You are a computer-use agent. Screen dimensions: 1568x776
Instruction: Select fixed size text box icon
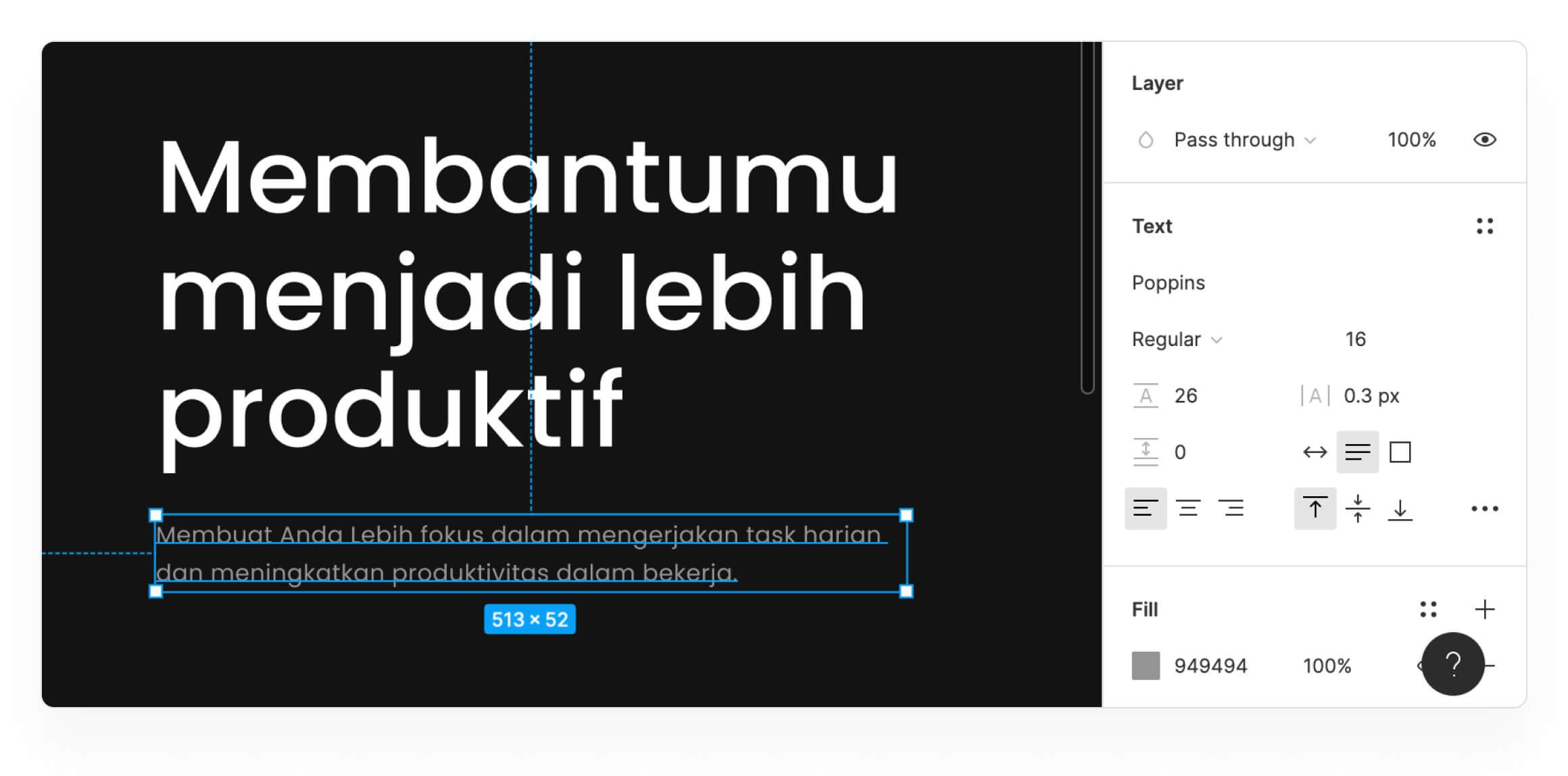click(x=1400, y=452)
